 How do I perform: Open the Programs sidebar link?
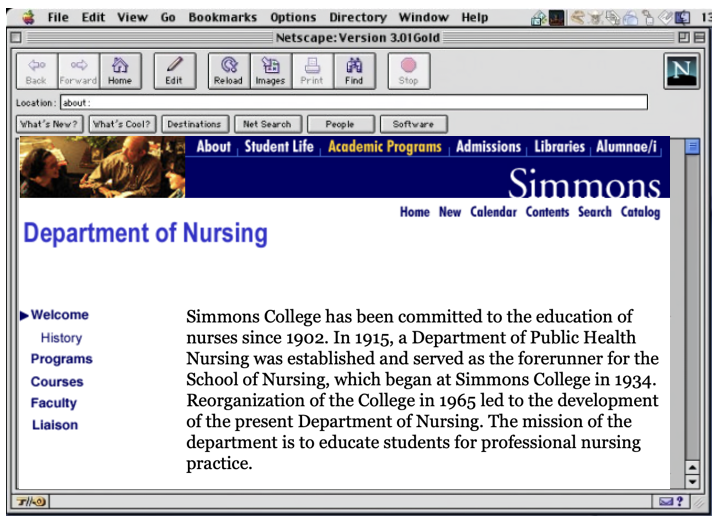[x=62, y=359]
